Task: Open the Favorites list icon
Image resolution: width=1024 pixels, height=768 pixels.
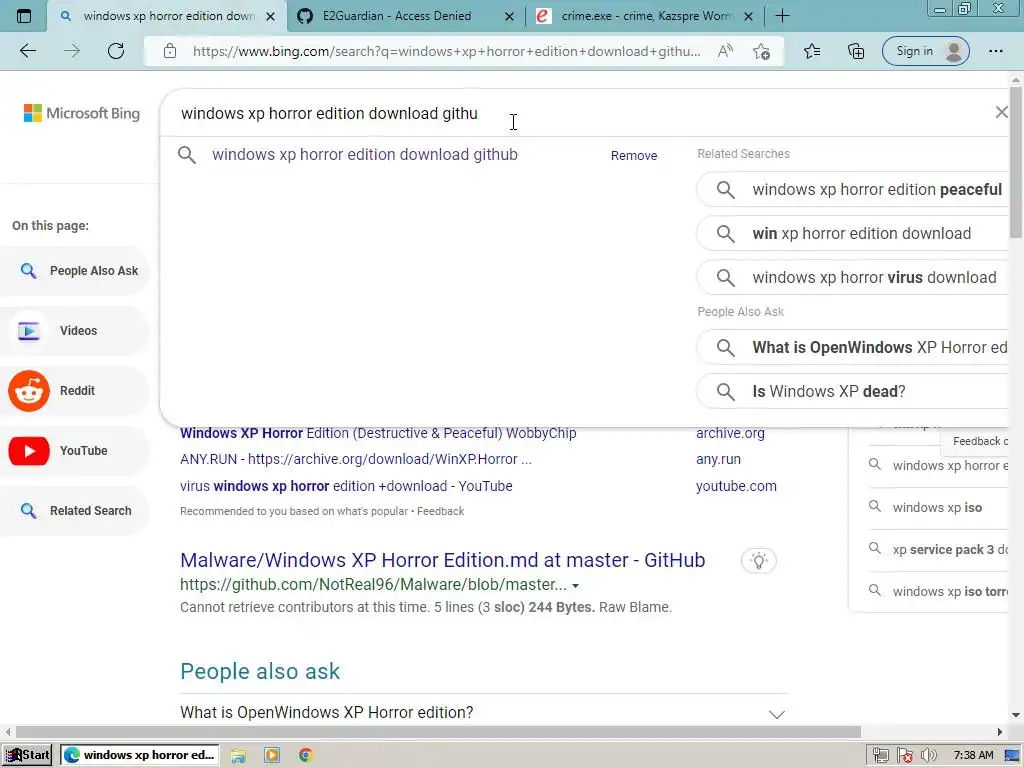Action: [812, 51]
